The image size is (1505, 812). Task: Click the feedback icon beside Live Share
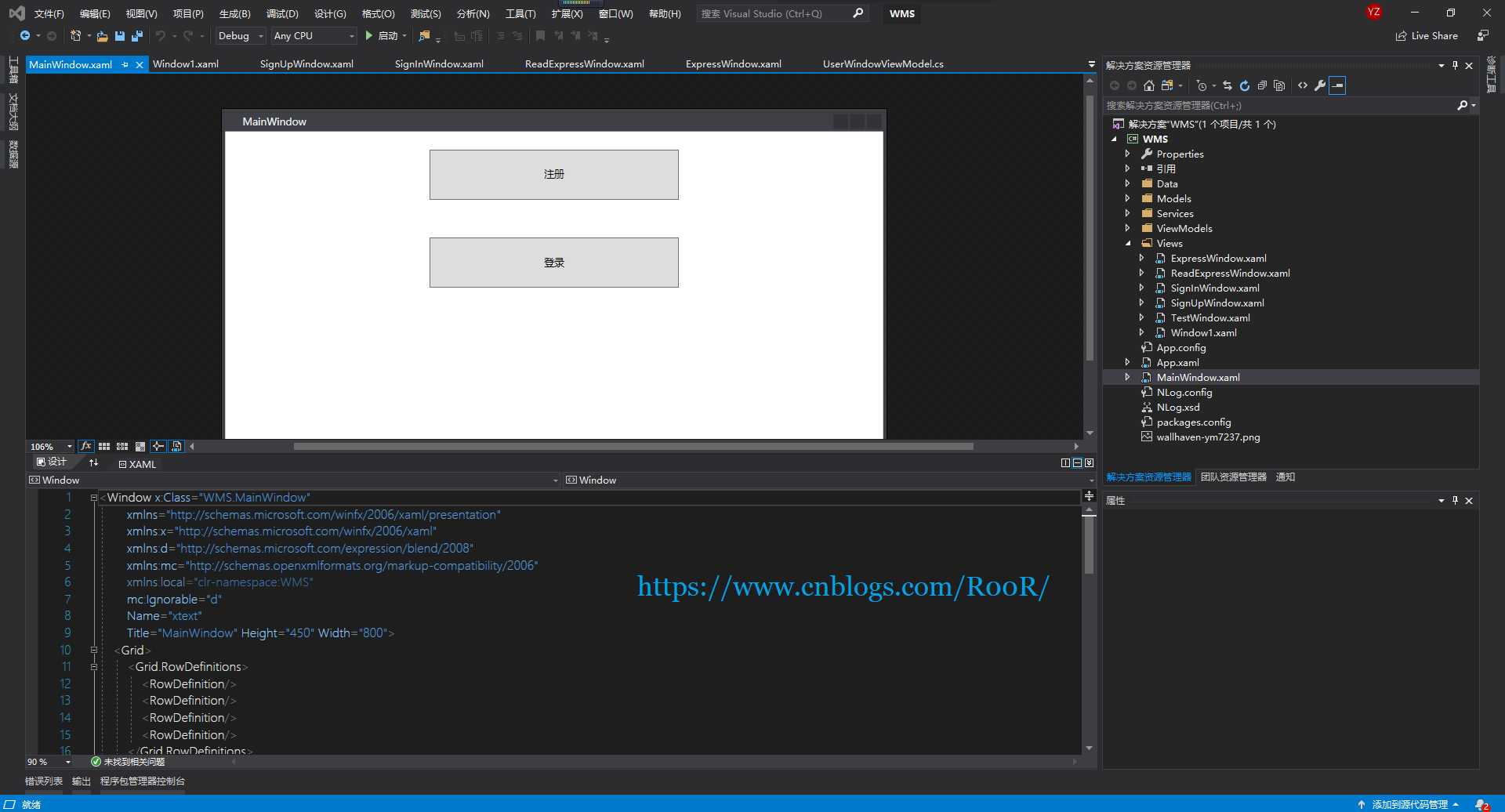click(x=1482, y=36)
